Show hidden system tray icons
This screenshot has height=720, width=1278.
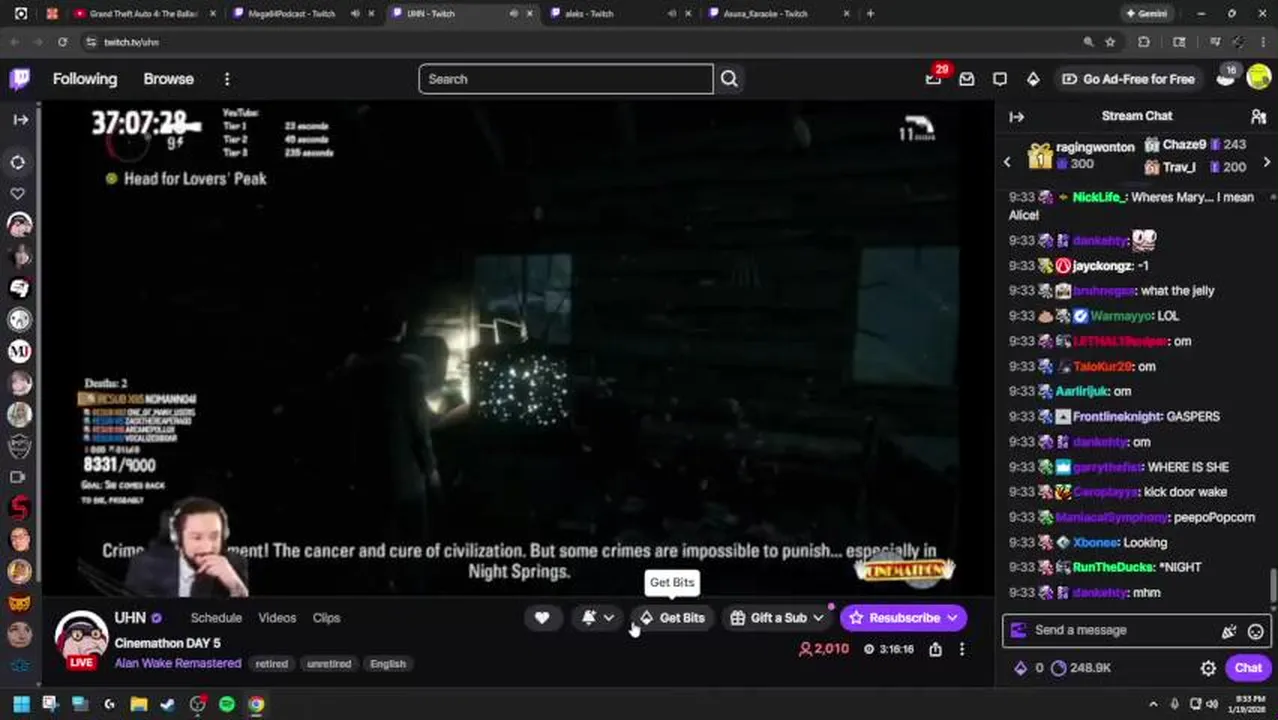[x=1153, y=704]
